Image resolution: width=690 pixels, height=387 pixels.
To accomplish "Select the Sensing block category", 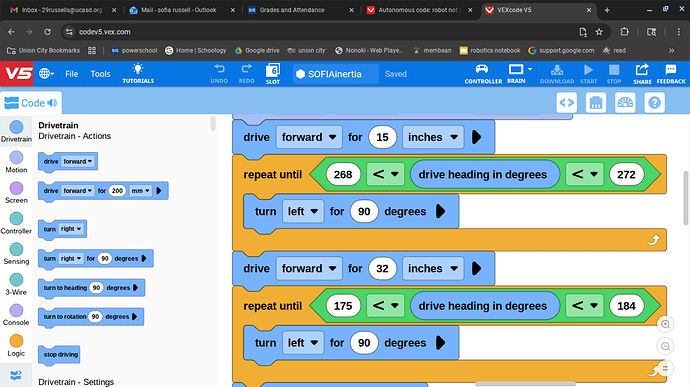I will coord(16,254).
